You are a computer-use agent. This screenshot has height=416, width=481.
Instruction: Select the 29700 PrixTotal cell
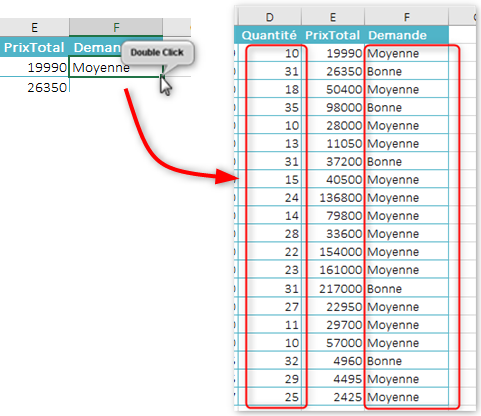pyautogui.click(x=333, y=324)
